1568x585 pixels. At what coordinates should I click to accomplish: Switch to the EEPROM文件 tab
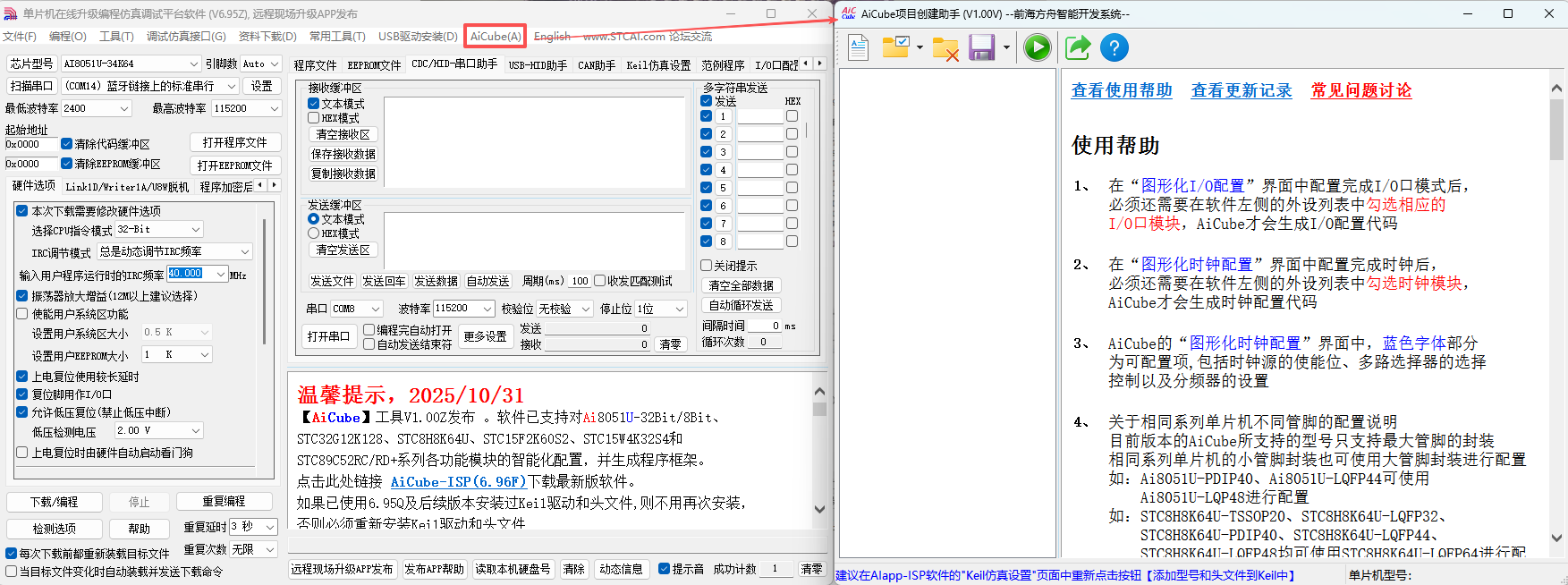(x=374, y=65)
